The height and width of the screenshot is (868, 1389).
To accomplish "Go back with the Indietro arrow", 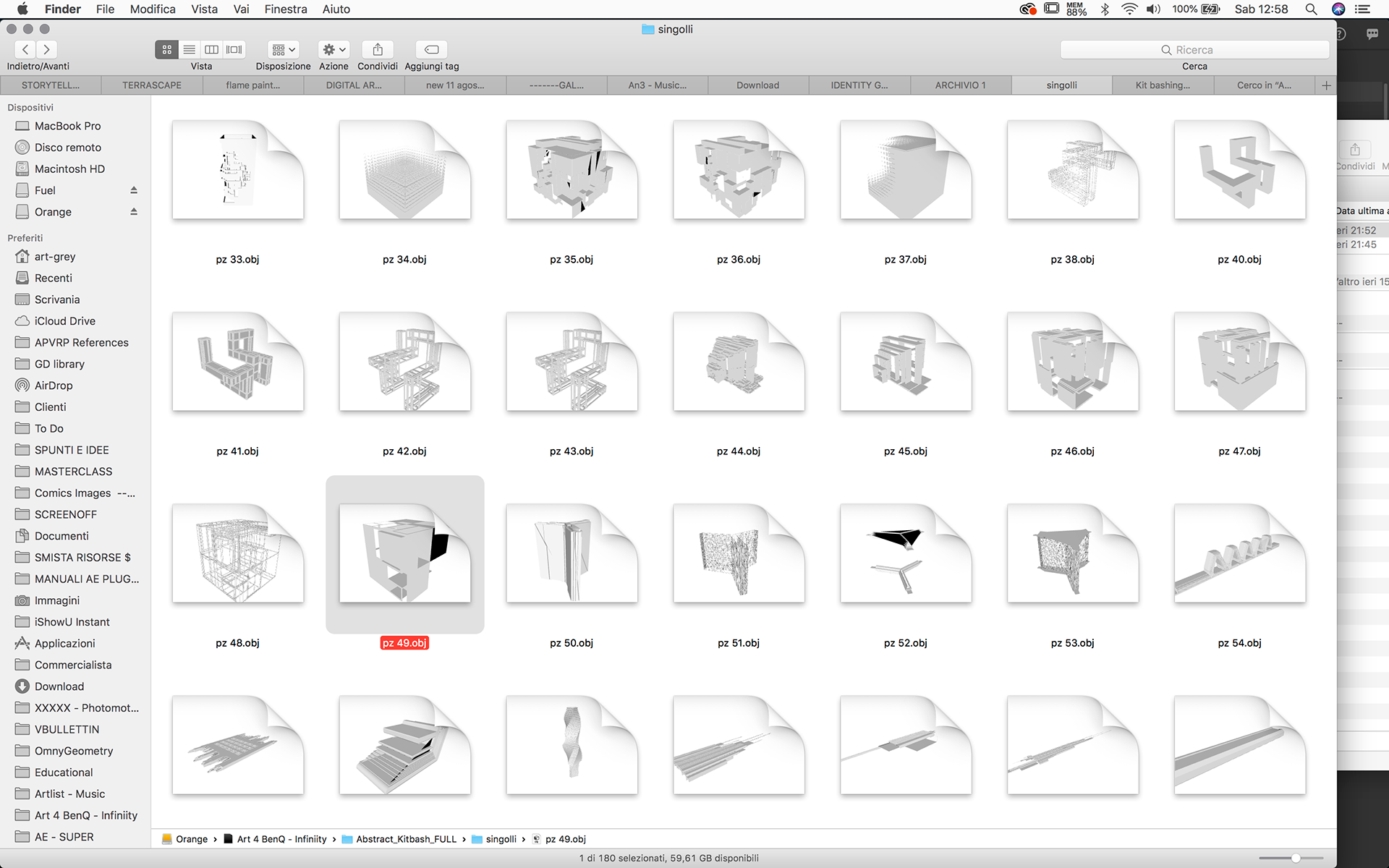I will [25, 49].
